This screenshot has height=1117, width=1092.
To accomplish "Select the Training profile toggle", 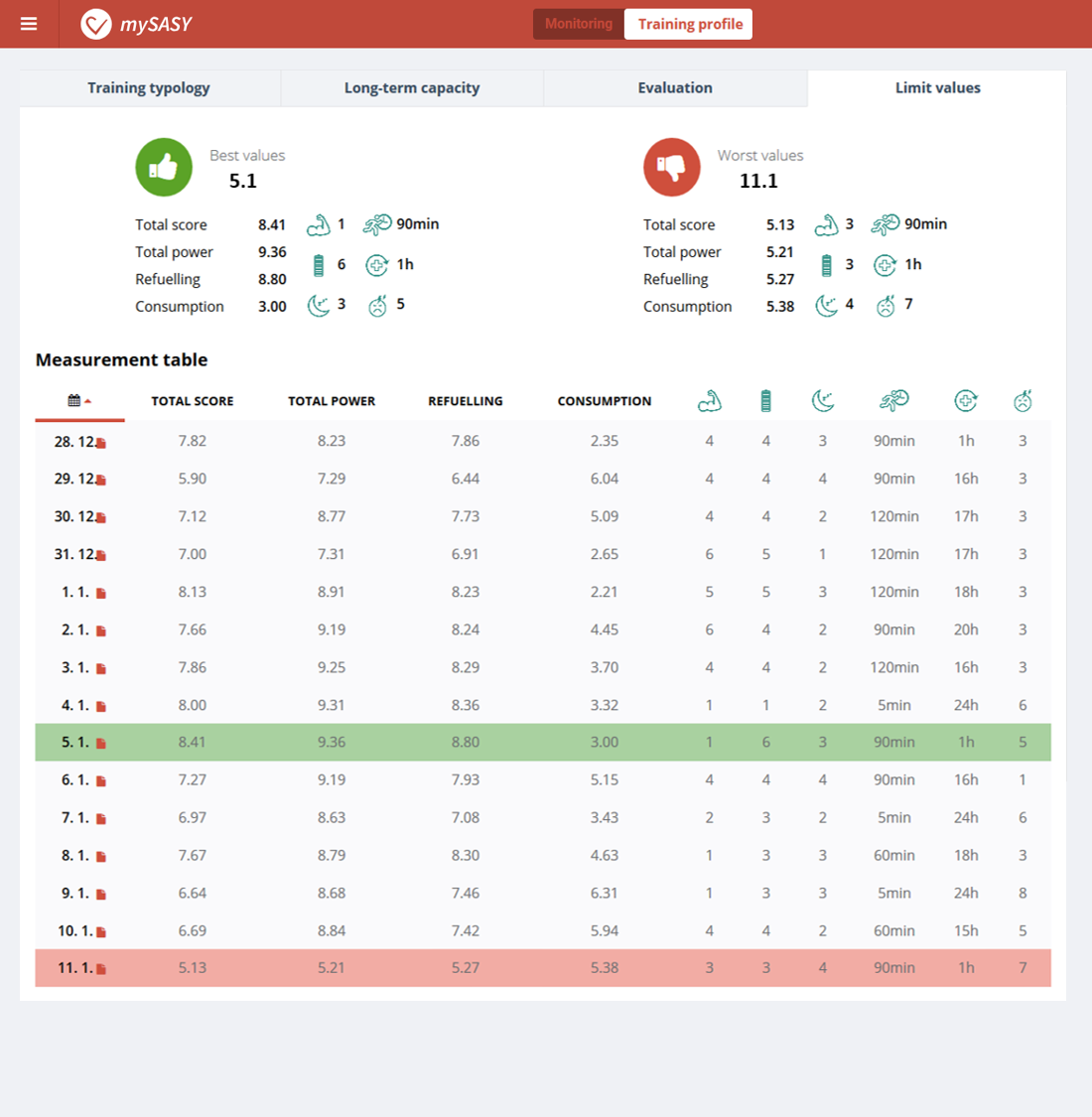I will [x=689, y=24].
